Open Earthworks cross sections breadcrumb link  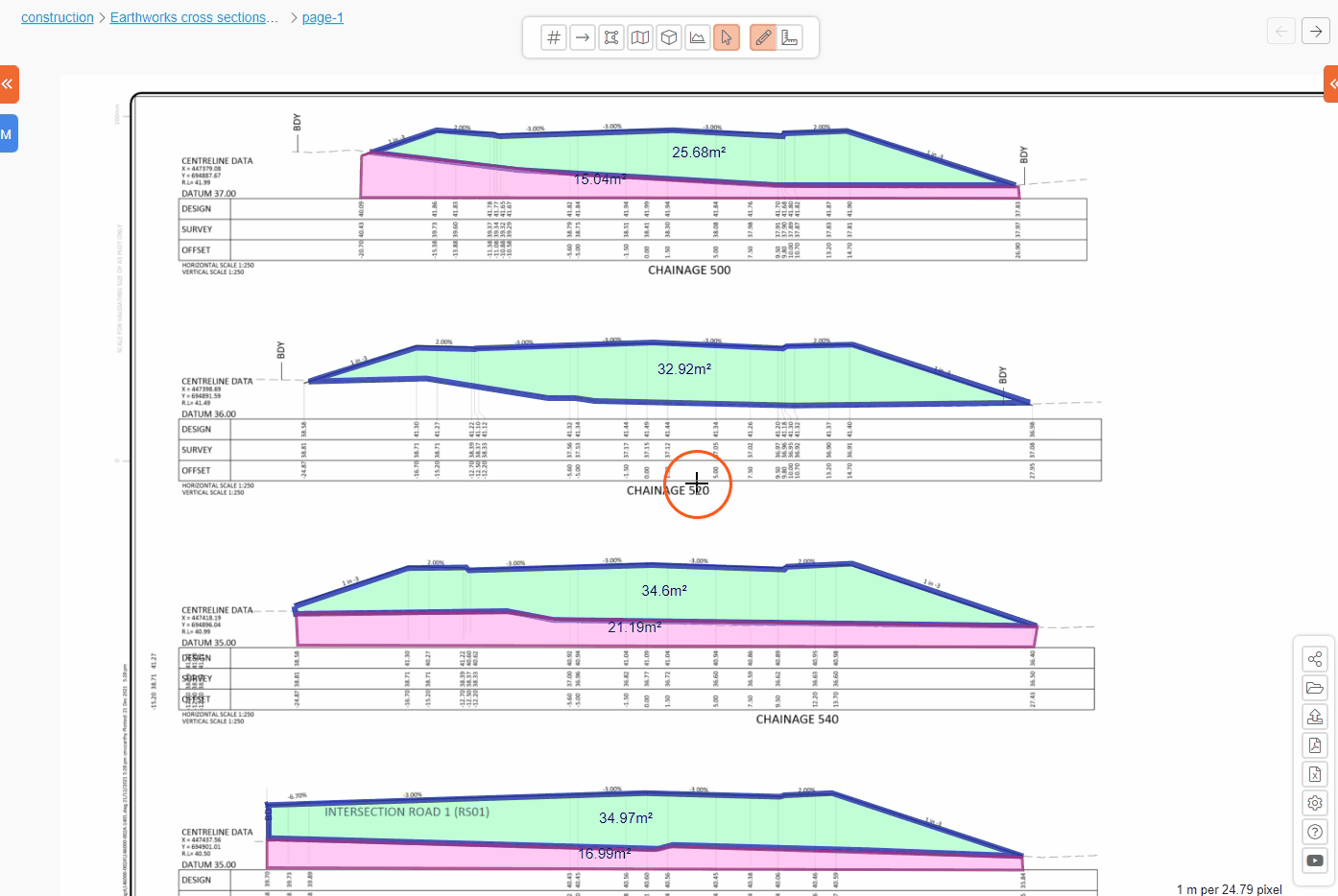[194, 17]
